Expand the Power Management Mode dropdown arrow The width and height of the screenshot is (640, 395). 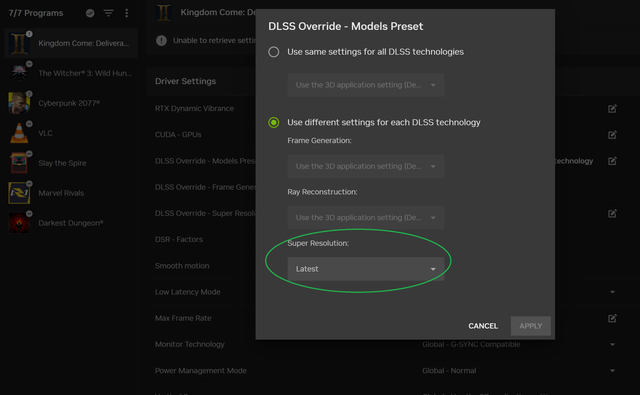tap(612, 371)
